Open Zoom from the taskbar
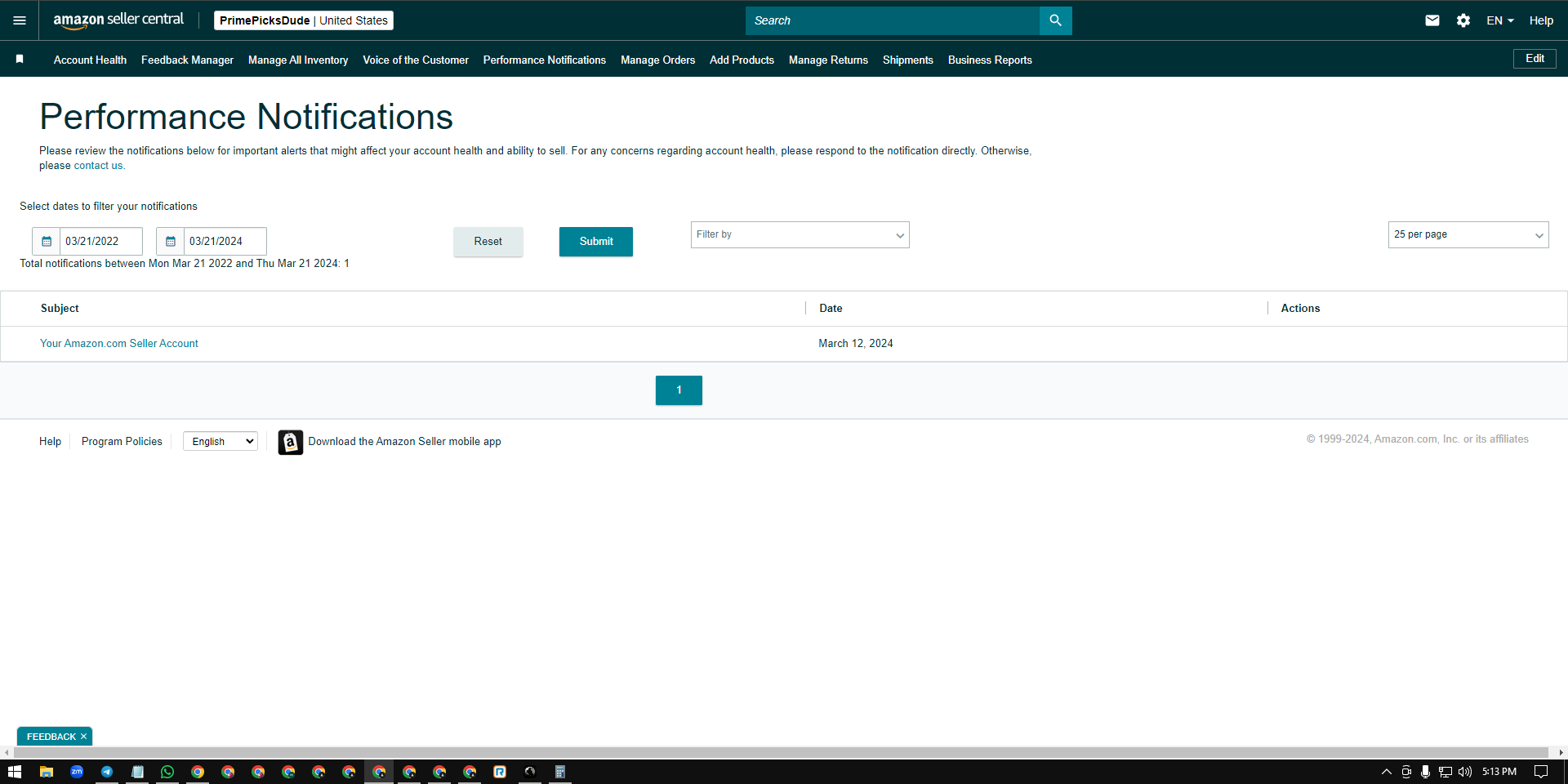The width and height of the screenshot is (1568, 784). tap(77, 772)
